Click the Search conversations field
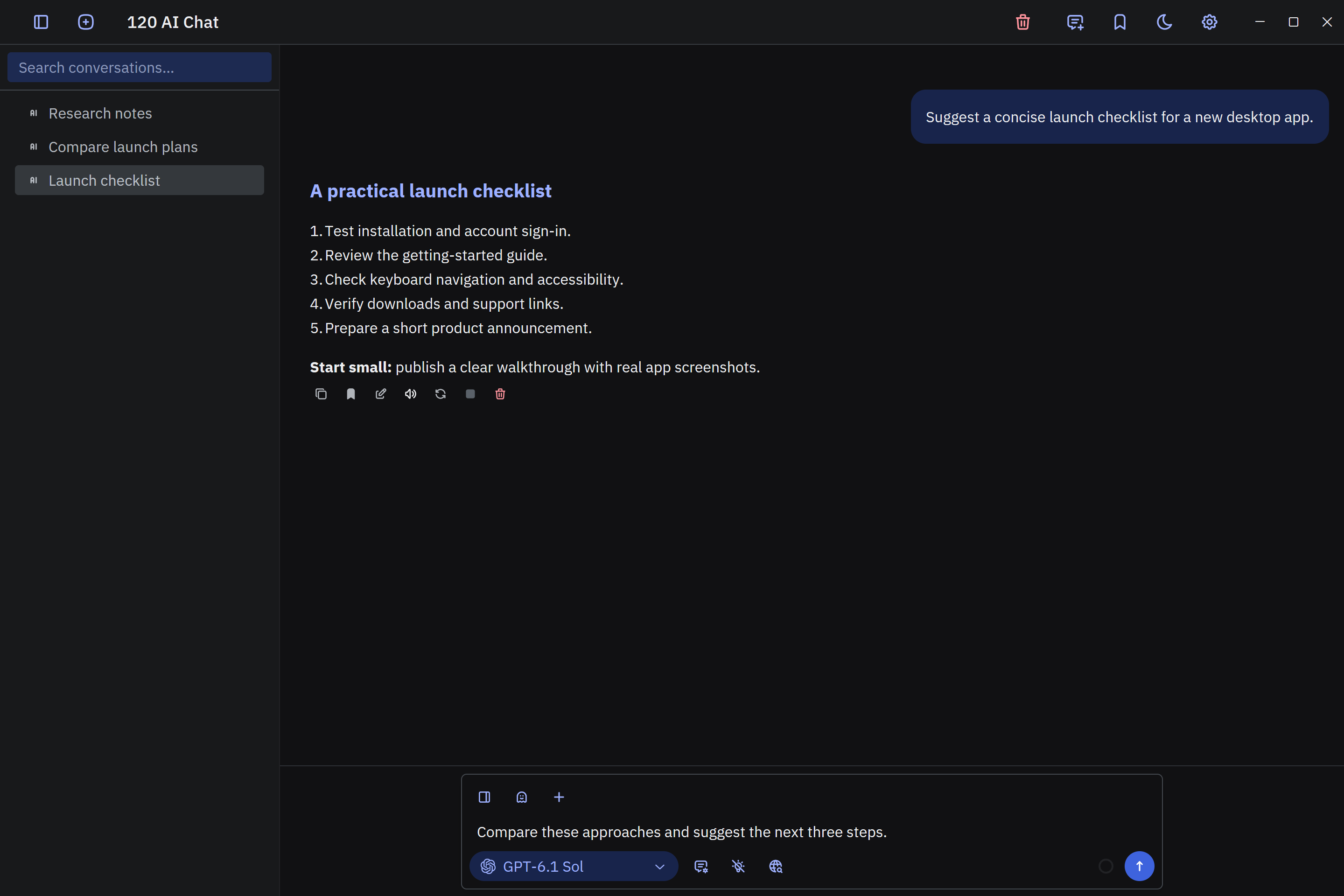The width and height of the screenshot is (1344, 896). pos(140,67)
